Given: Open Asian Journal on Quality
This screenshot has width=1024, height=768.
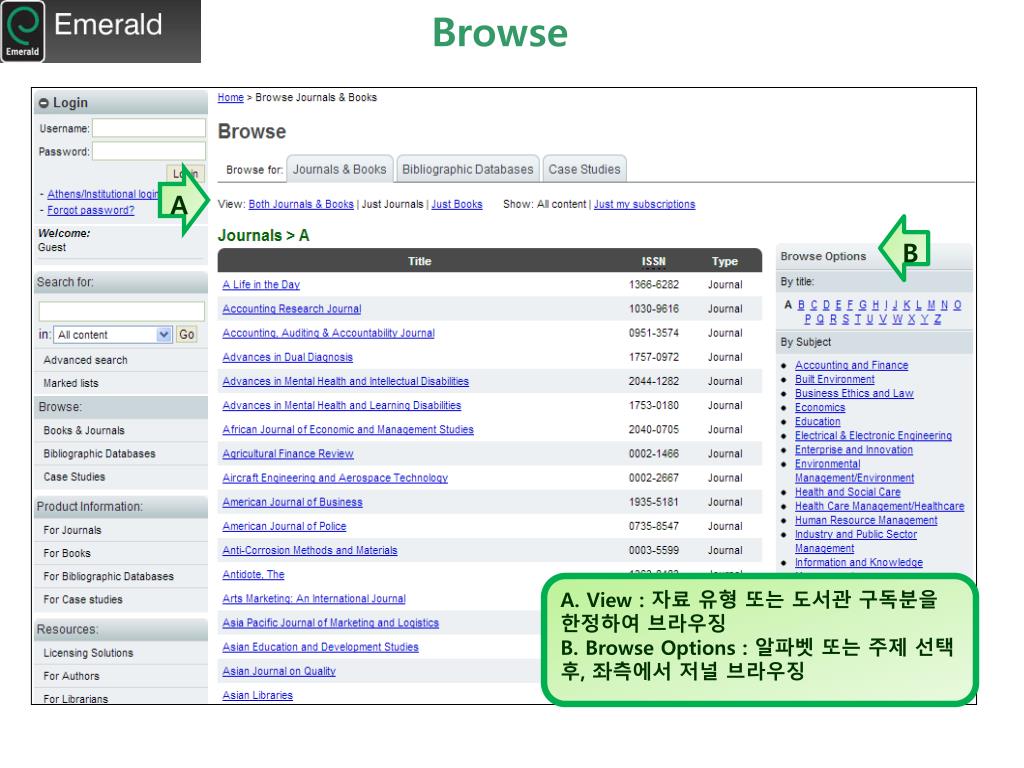Looking at the screenshot, I should pyautogui.click(x=279, y=671).
